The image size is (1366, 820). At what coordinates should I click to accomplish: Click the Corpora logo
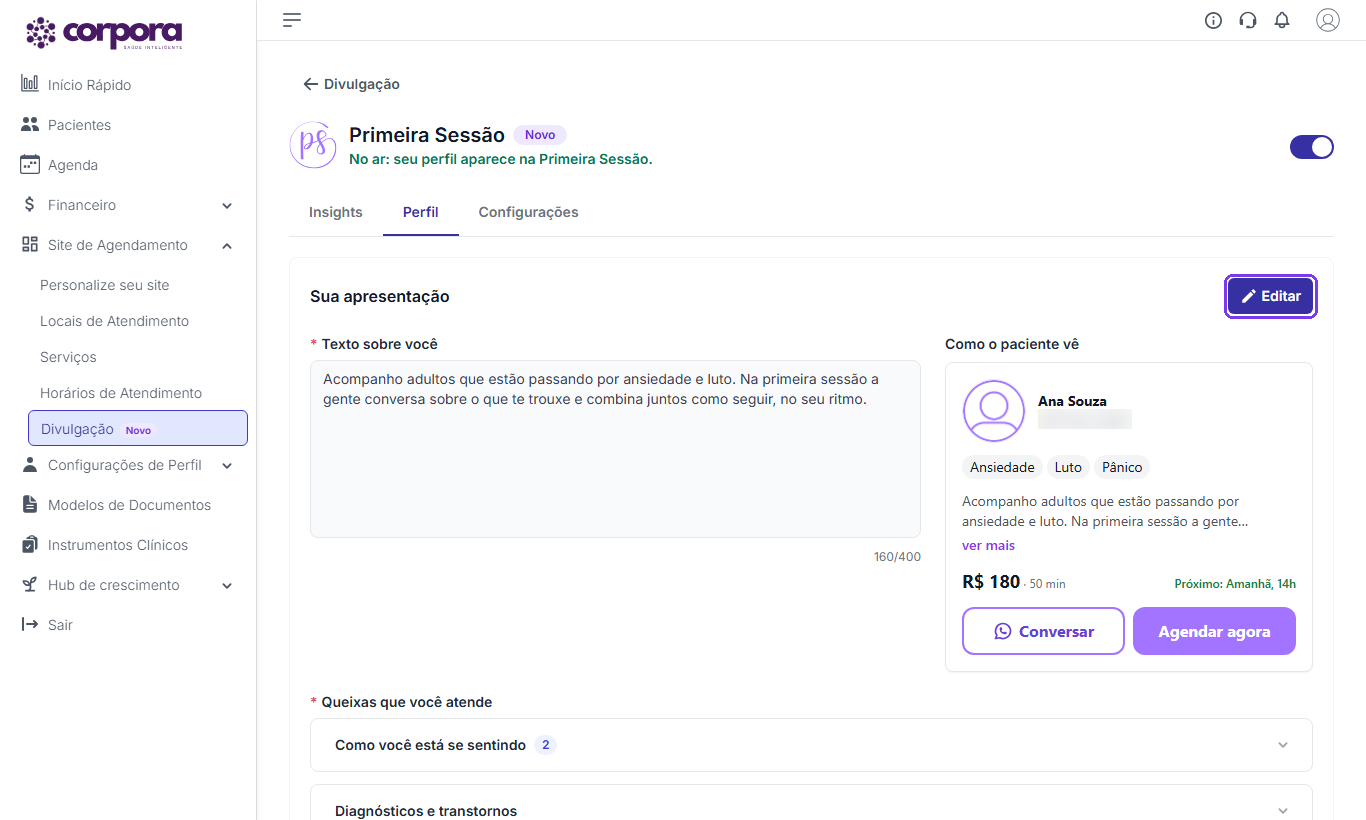click(x=104, y=33)
